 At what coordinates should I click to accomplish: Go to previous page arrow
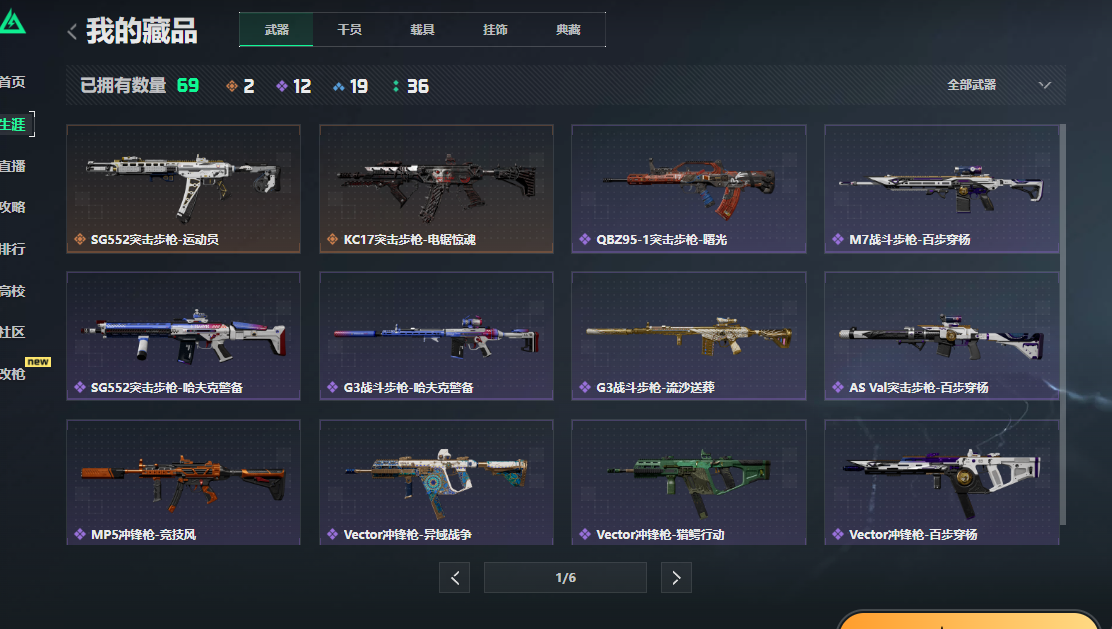[455, 578]
